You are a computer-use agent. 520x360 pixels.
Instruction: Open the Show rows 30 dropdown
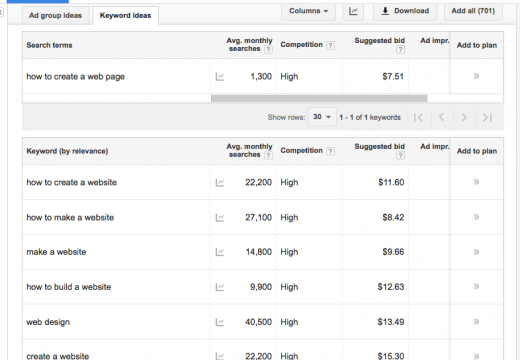pyautogui.click(x=322, y=117)
